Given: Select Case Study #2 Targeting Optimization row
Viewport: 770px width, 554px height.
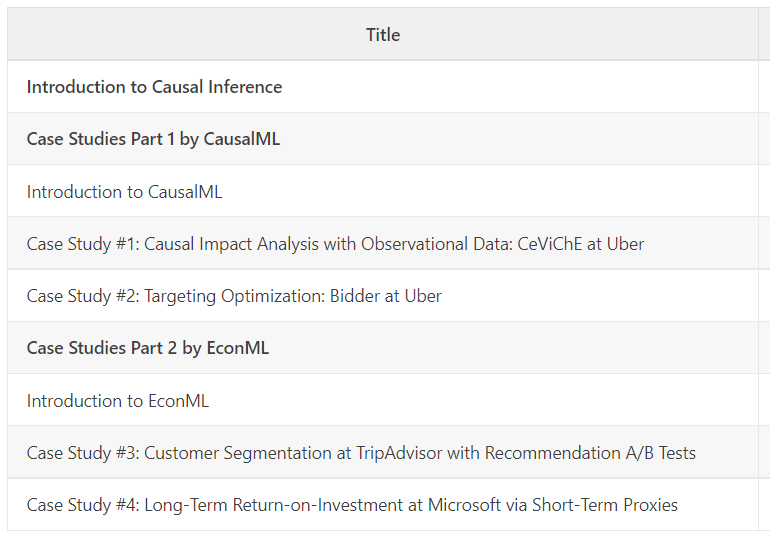Looking at the screenshot, I should pos(234,296).
